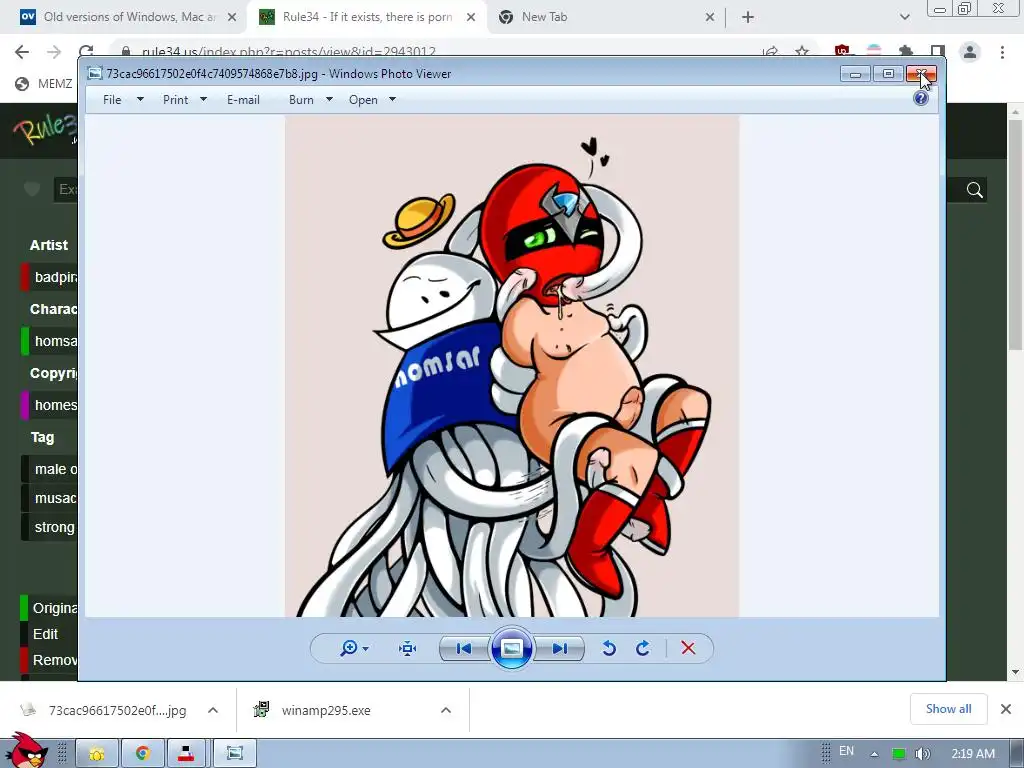1024x768 pixels.
Task: Click the website search magnifier icon
Action: [974, 190]
